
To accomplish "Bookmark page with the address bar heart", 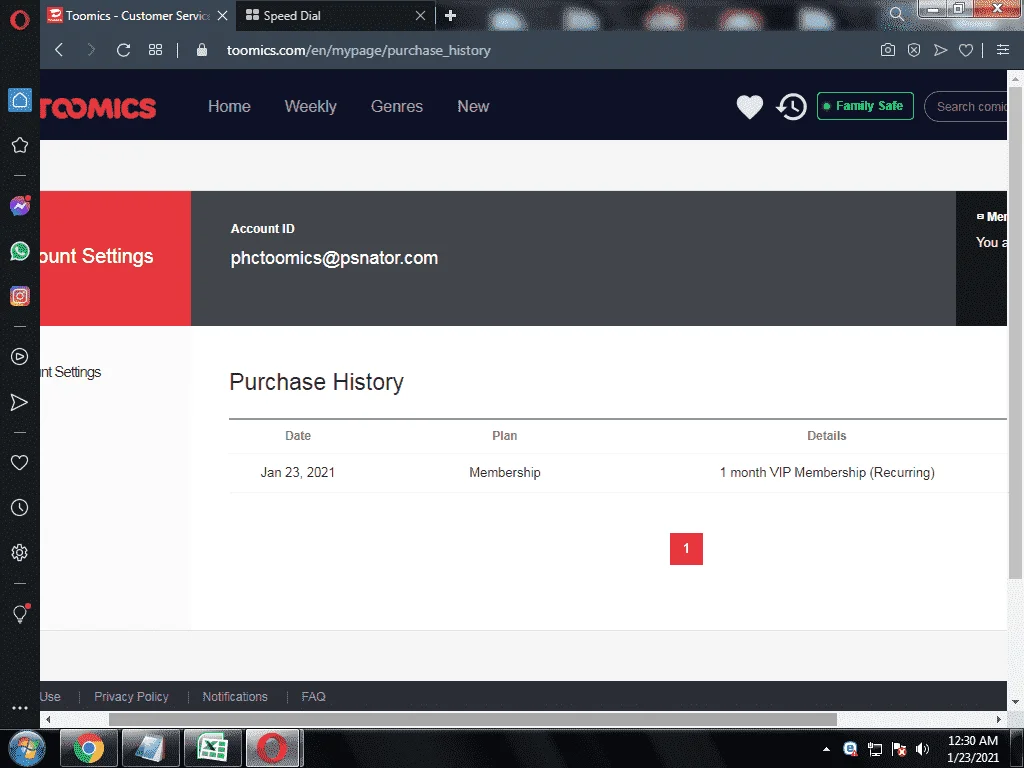I will click(x=966, y=50).
